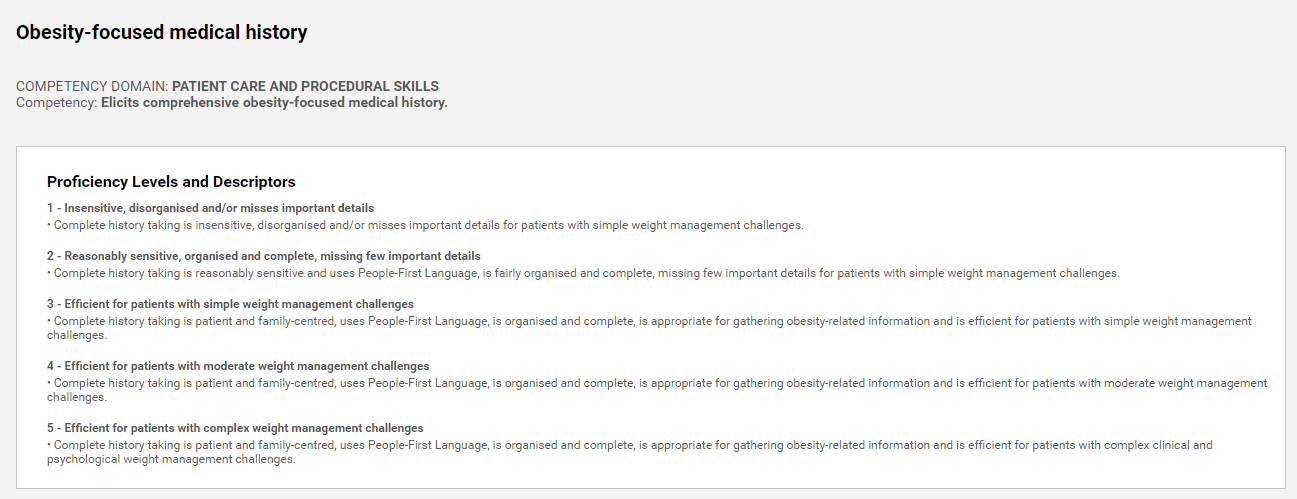Select level 5 complex weight management heading
This screenshot has width=1297, height=499.
tap(235, 428)
